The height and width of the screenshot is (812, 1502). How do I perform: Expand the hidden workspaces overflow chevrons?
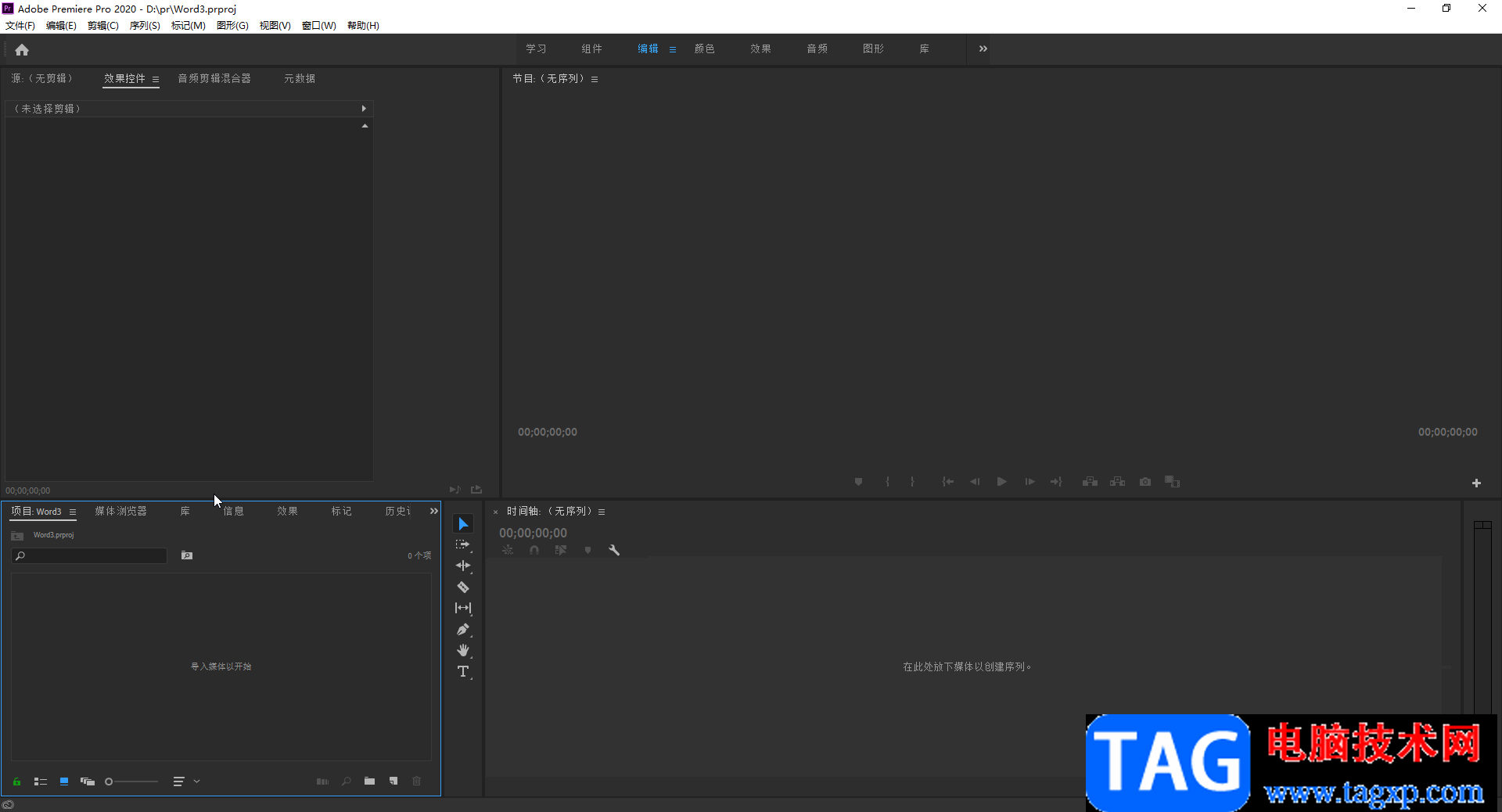[983, 49]
